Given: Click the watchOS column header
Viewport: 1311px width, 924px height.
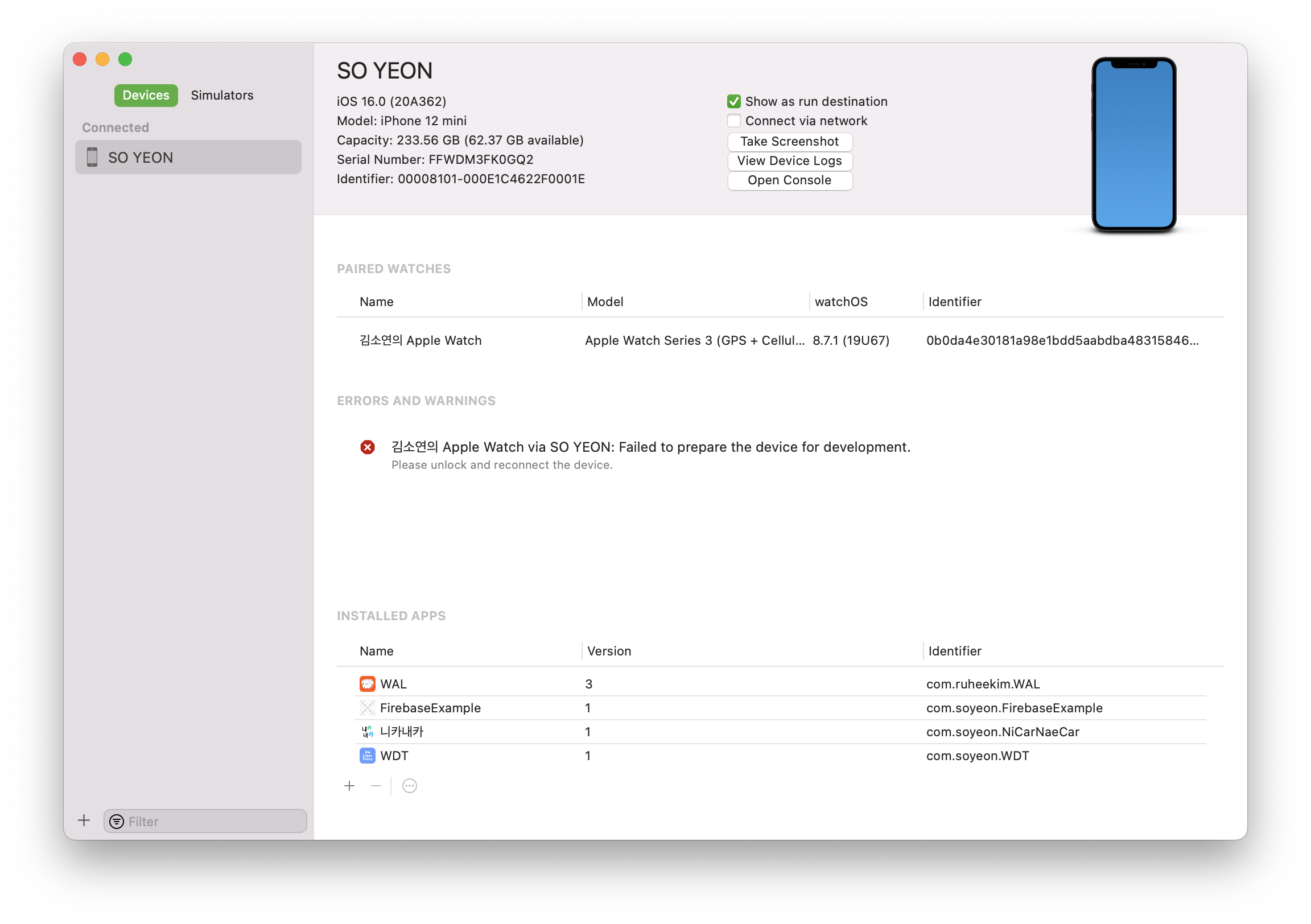Looking at the screenshot, I should (840, 302).
